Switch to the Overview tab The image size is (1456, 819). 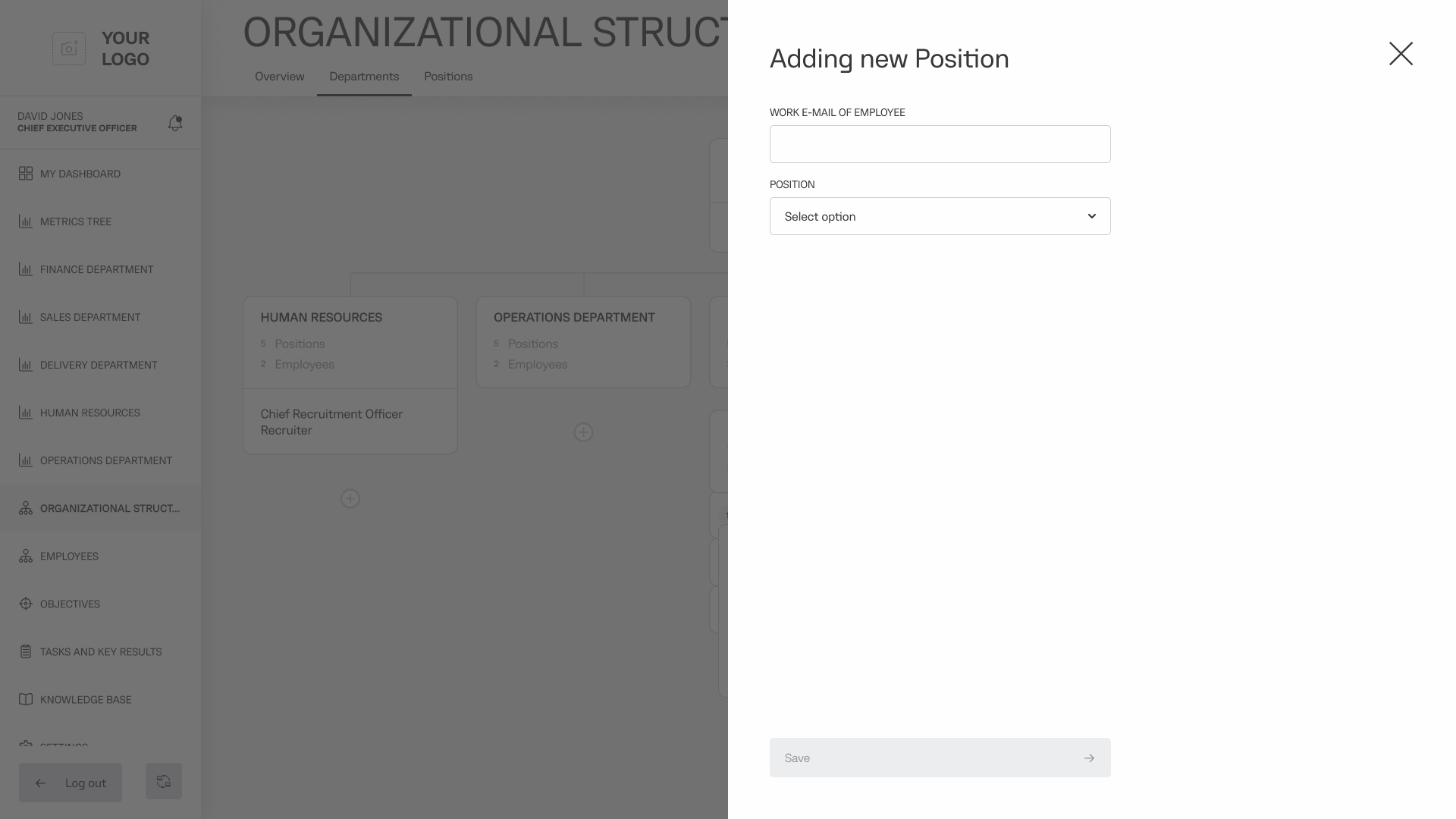[x=280, y=77]
